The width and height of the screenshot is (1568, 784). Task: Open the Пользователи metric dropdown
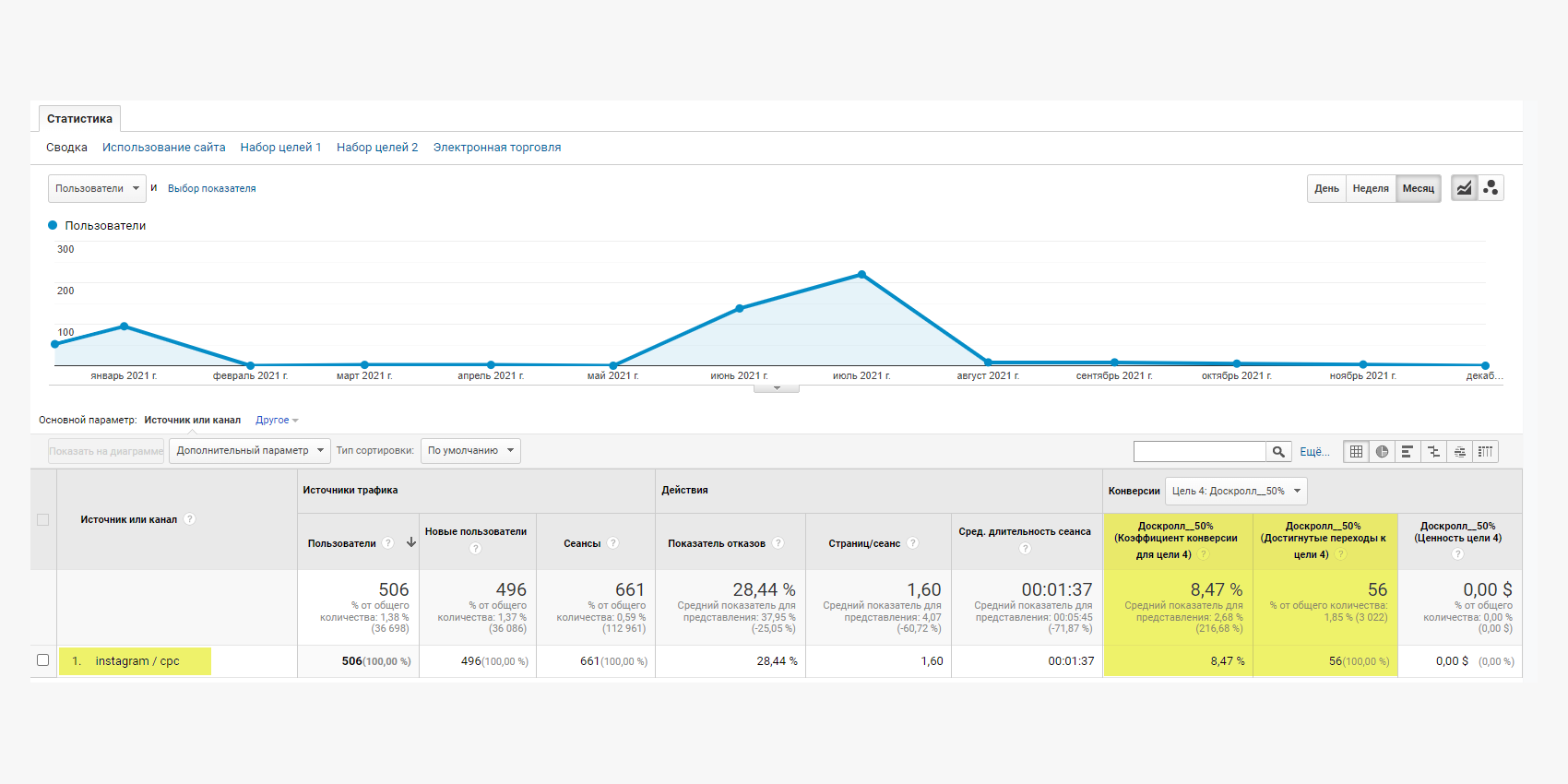coord(97,188)
